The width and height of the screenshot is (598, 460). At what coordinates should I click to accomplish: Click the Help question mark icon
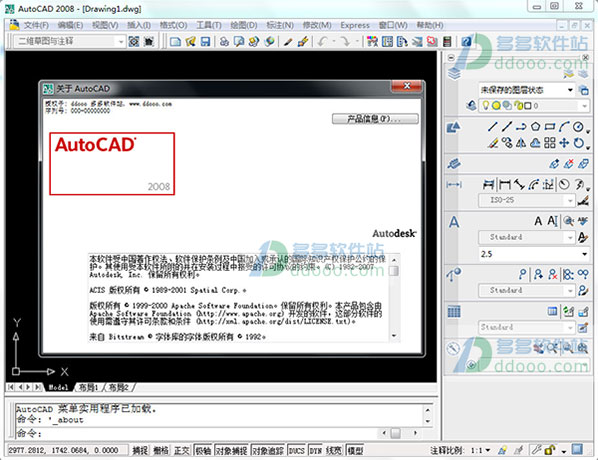tap(466, 41)
